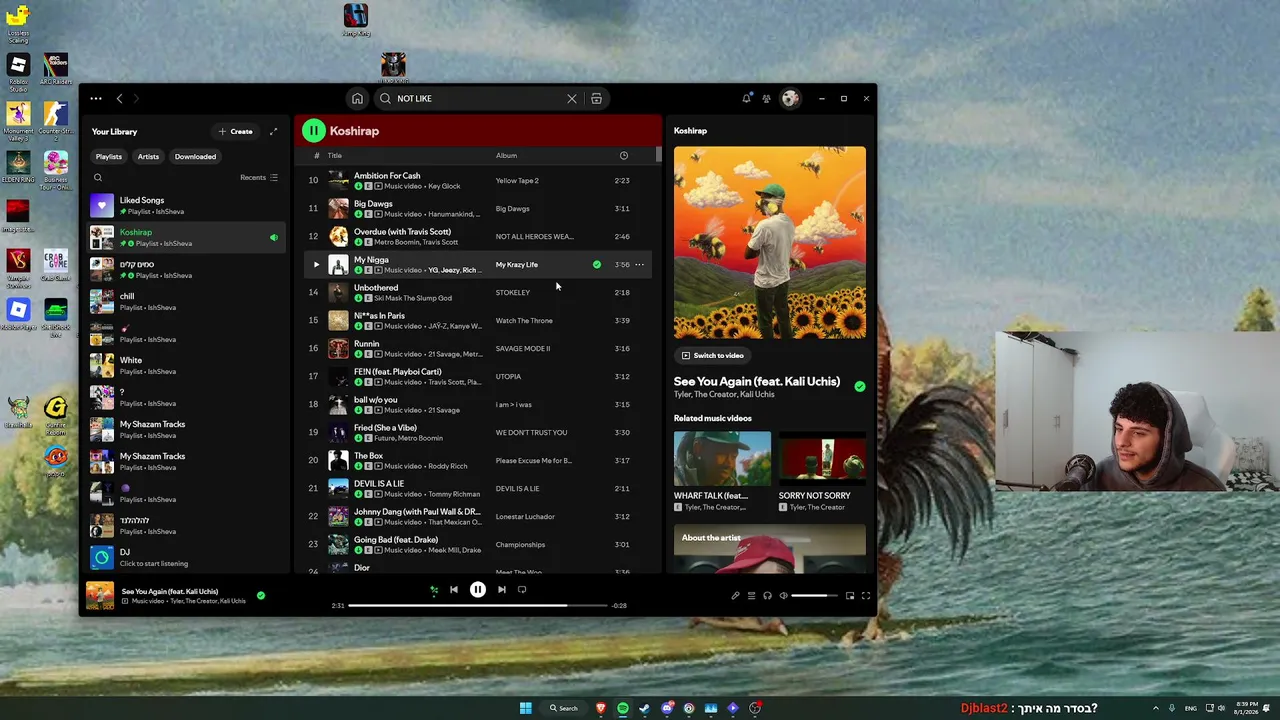
Task: Filter library by Playlists
Action: pyautogui.click(x=108, y=156)
